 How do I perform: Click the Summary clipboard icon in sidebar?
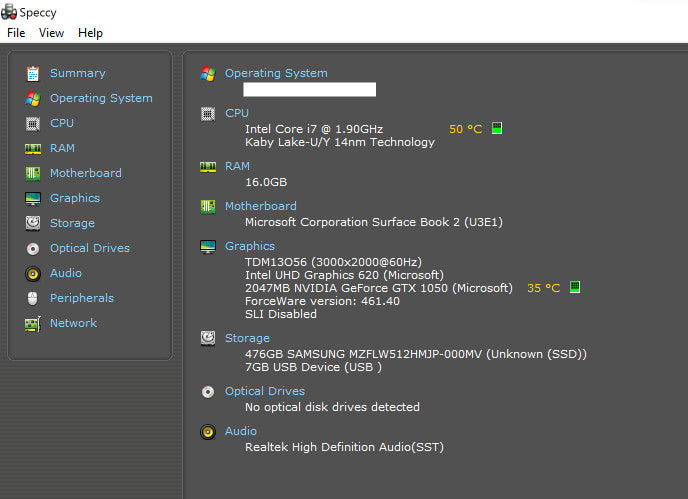(33, 73)
